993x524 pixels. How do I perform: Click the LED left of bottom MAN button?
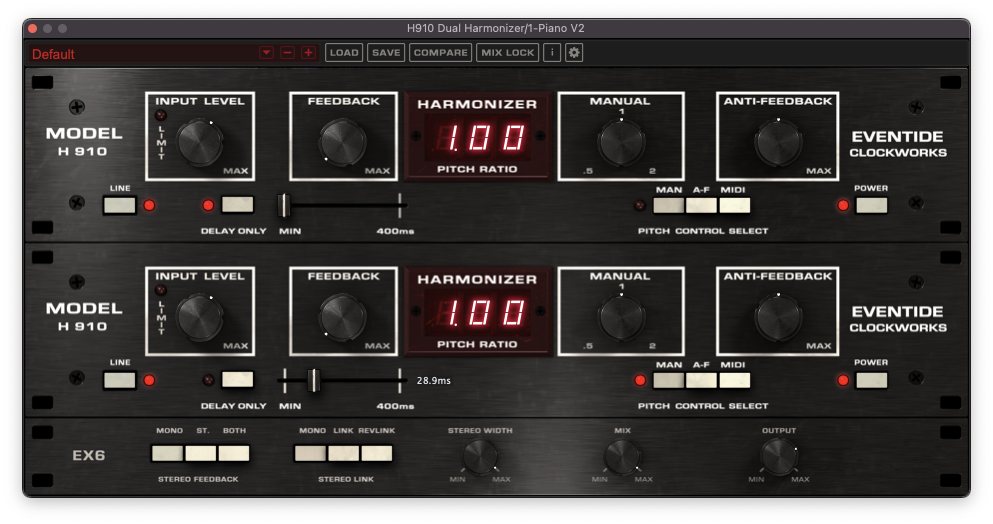pyautogui.click(x=640, y=380)
